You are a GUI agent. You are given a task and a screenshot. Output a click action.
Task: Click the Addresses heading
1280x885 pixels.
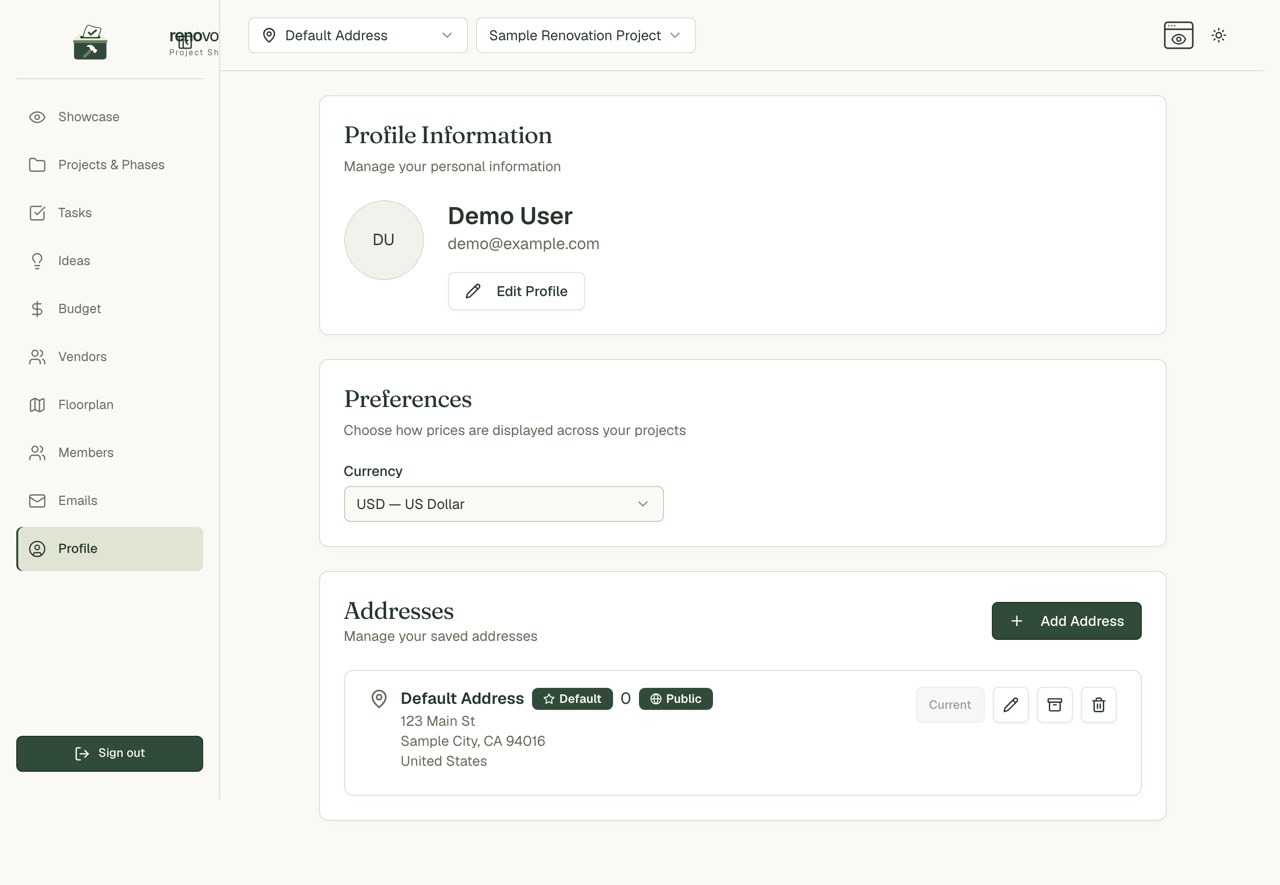(x=399, y=611)
